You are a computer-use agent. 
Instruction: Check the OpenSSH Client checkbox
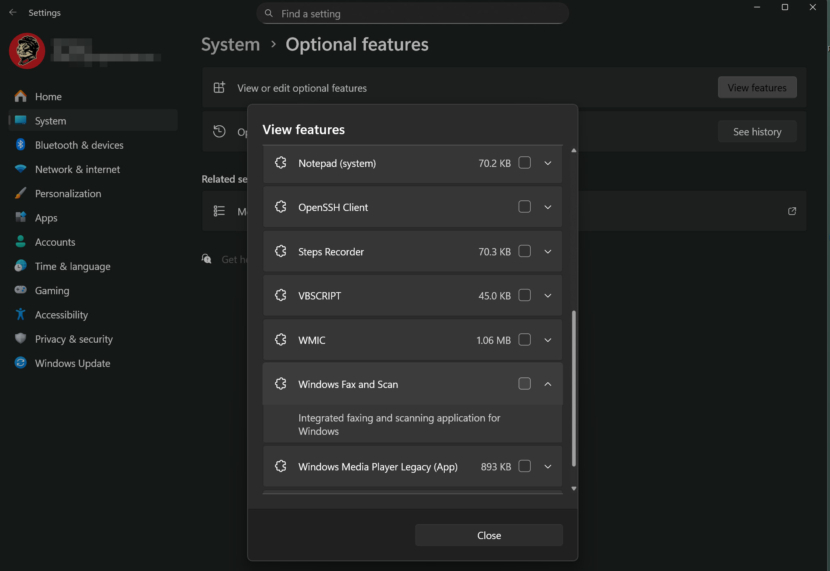pos(524,207)
